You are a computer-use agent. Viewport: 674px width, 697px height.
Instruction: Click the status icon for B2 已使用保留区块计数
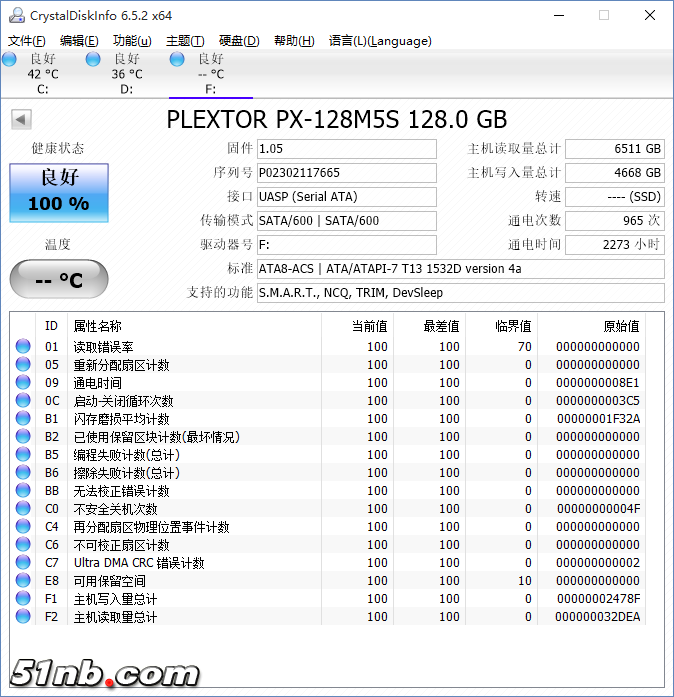coord(23,436)
